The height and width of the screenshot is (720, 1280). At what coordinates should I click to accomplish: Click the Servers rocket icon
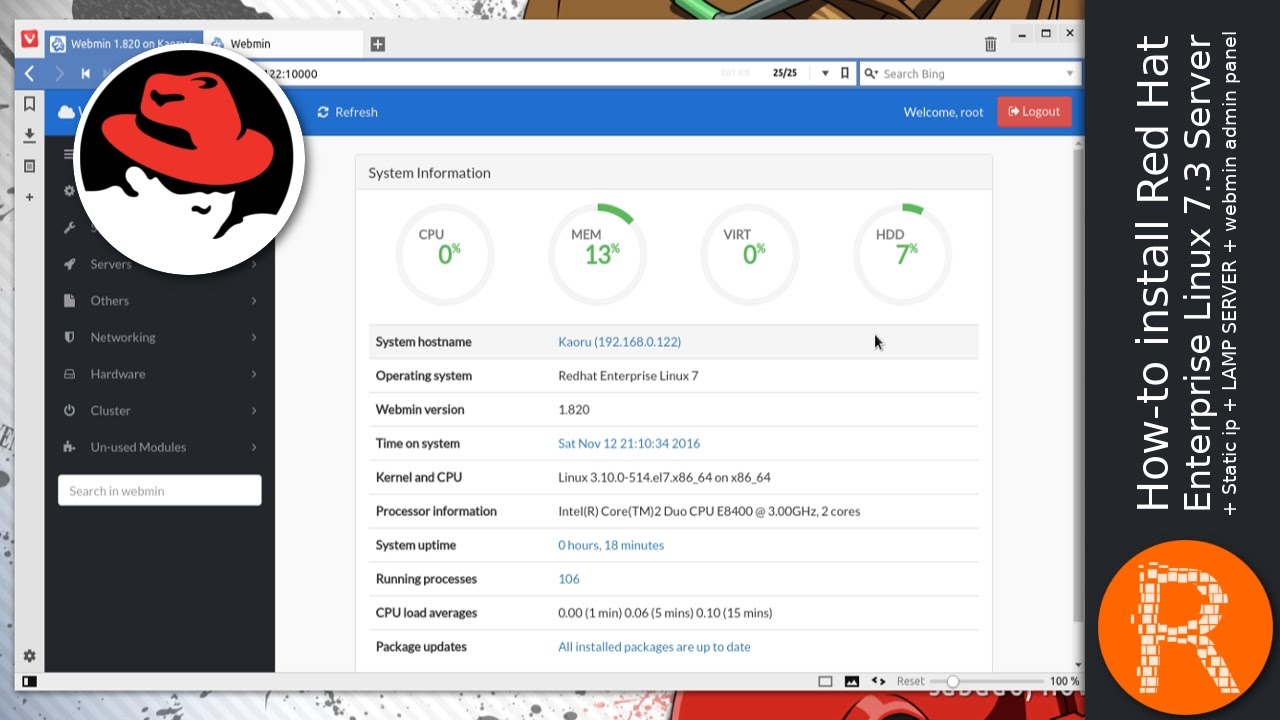pos(69,264)
